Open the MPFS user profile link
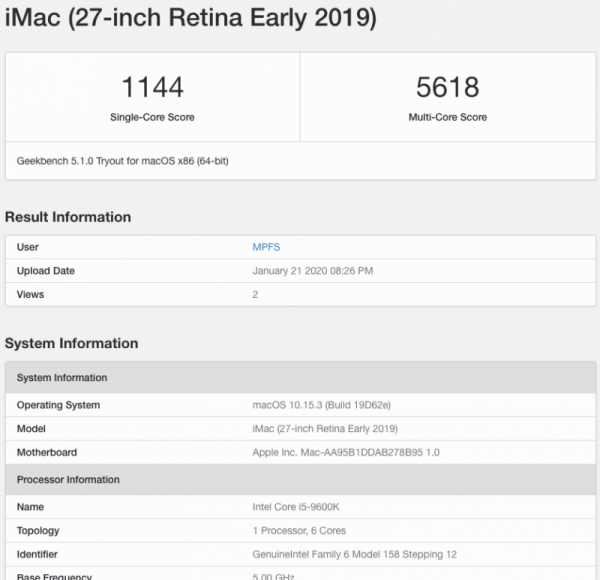600x580 pixels. tap(266, 247)
